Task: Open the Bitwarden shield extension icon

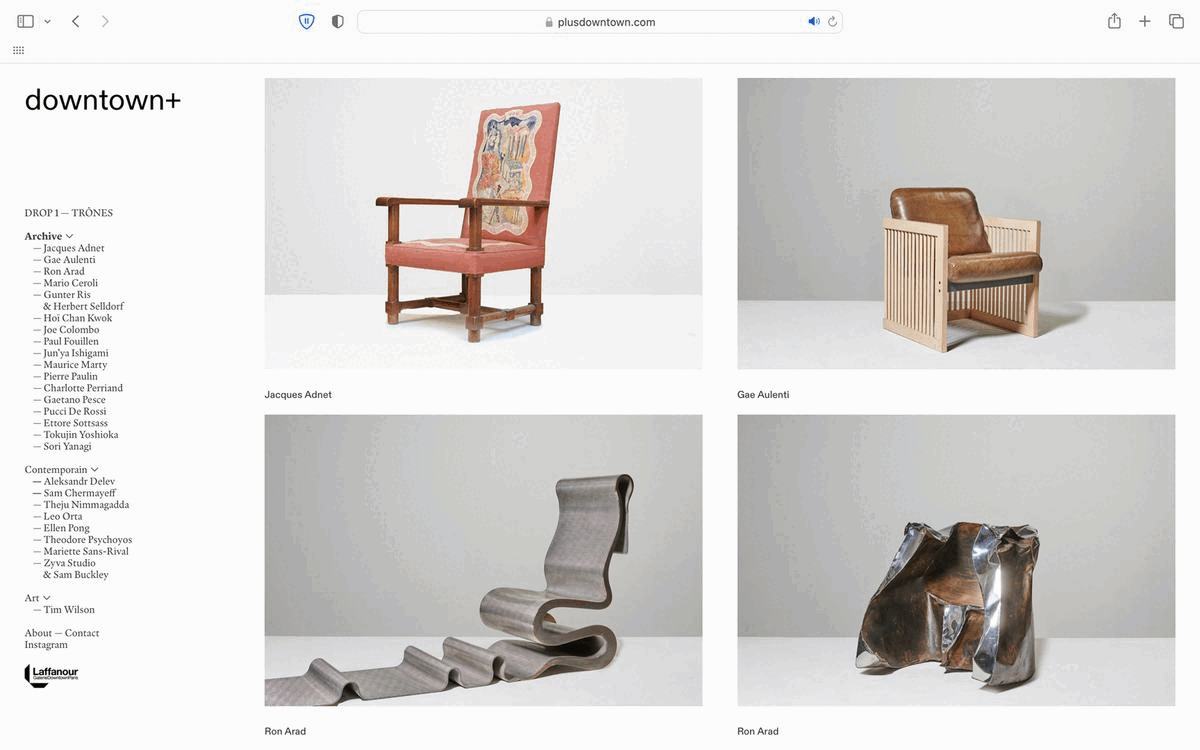Action: 307,21
